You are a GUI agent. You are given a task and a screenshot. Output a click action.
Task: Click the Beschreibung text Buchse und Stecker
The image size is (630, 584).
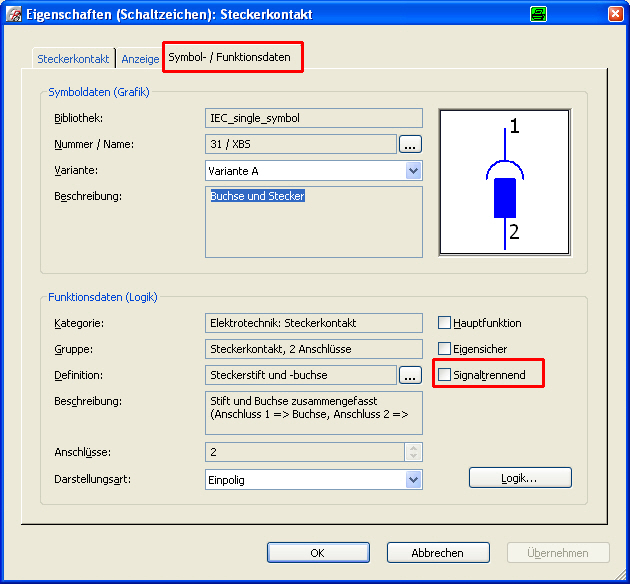(258, 196)
